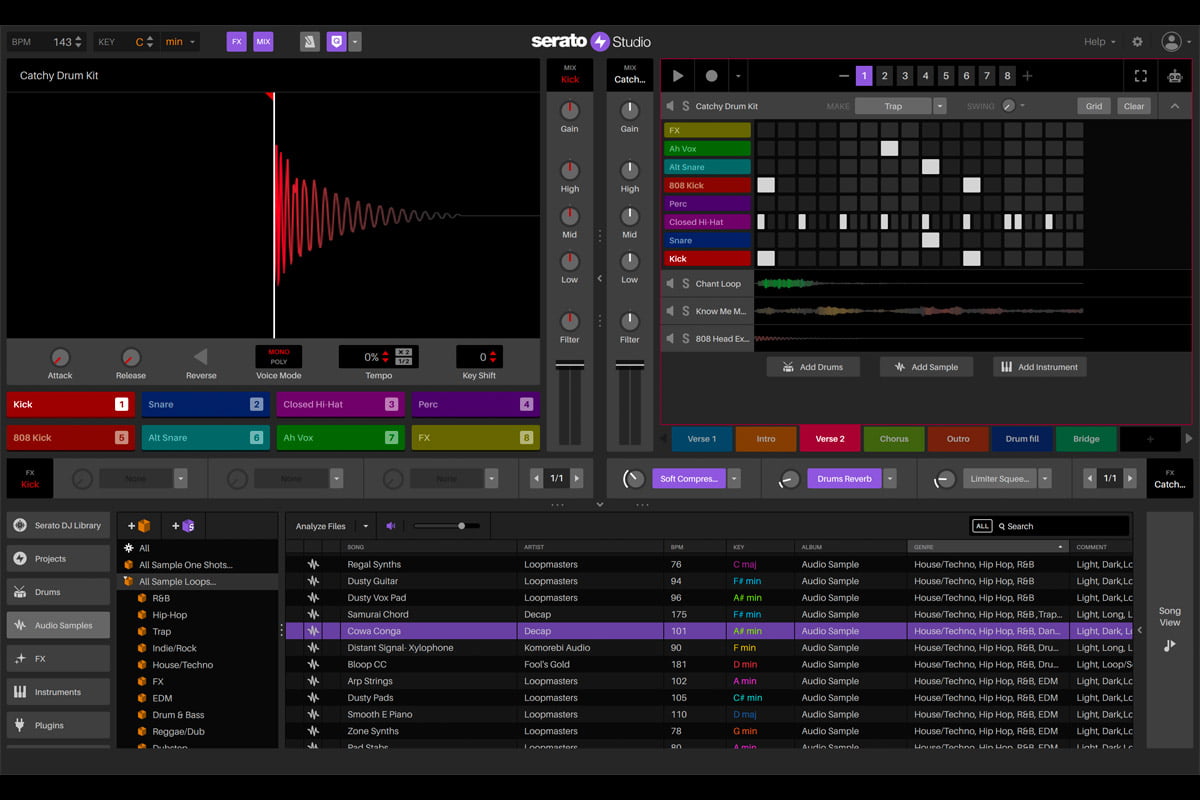
Task: Click the Reverse arrow icon
Action: coord(200,356)
